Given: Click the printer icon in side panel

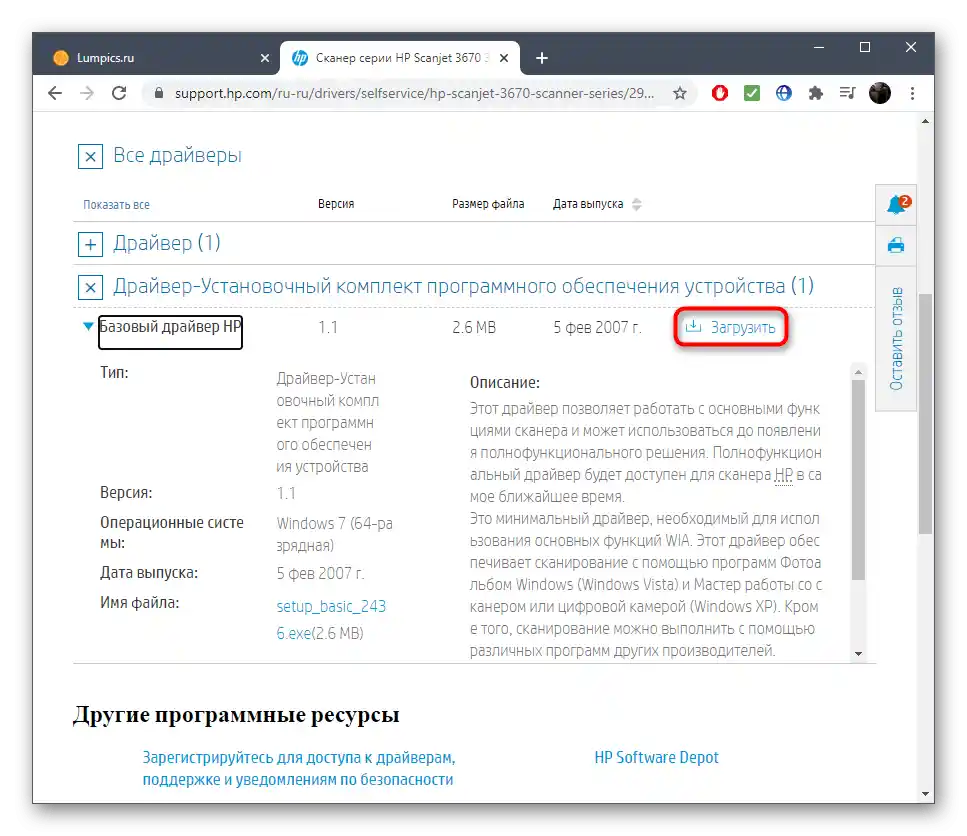Looking at the screenshot, I should pyautogui.click(x=896, y=245).
